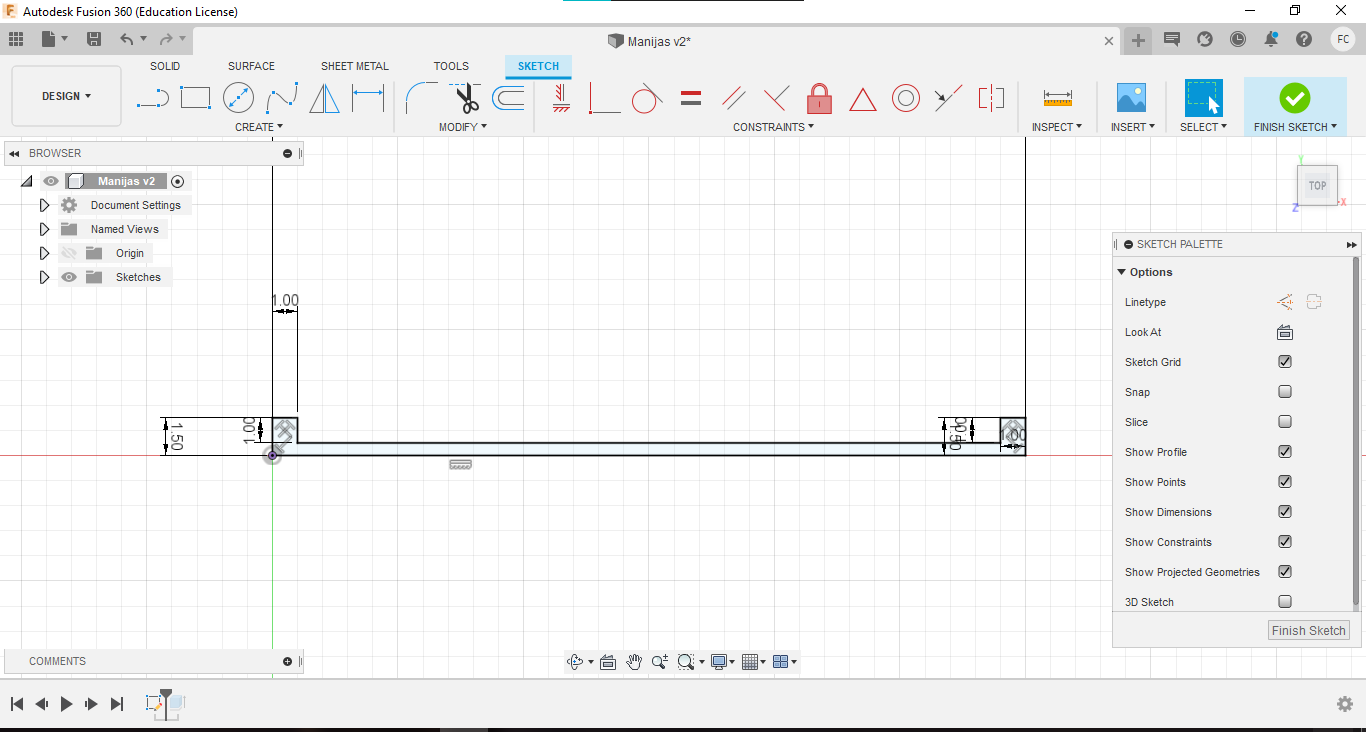
Task: Toggle the Show Points checkbox
Action: click(x=1285, y=482)
